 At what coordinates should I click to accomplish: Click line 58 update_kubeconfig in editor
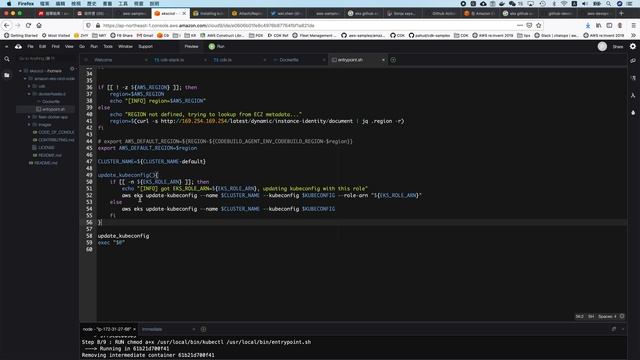point(123,236)
